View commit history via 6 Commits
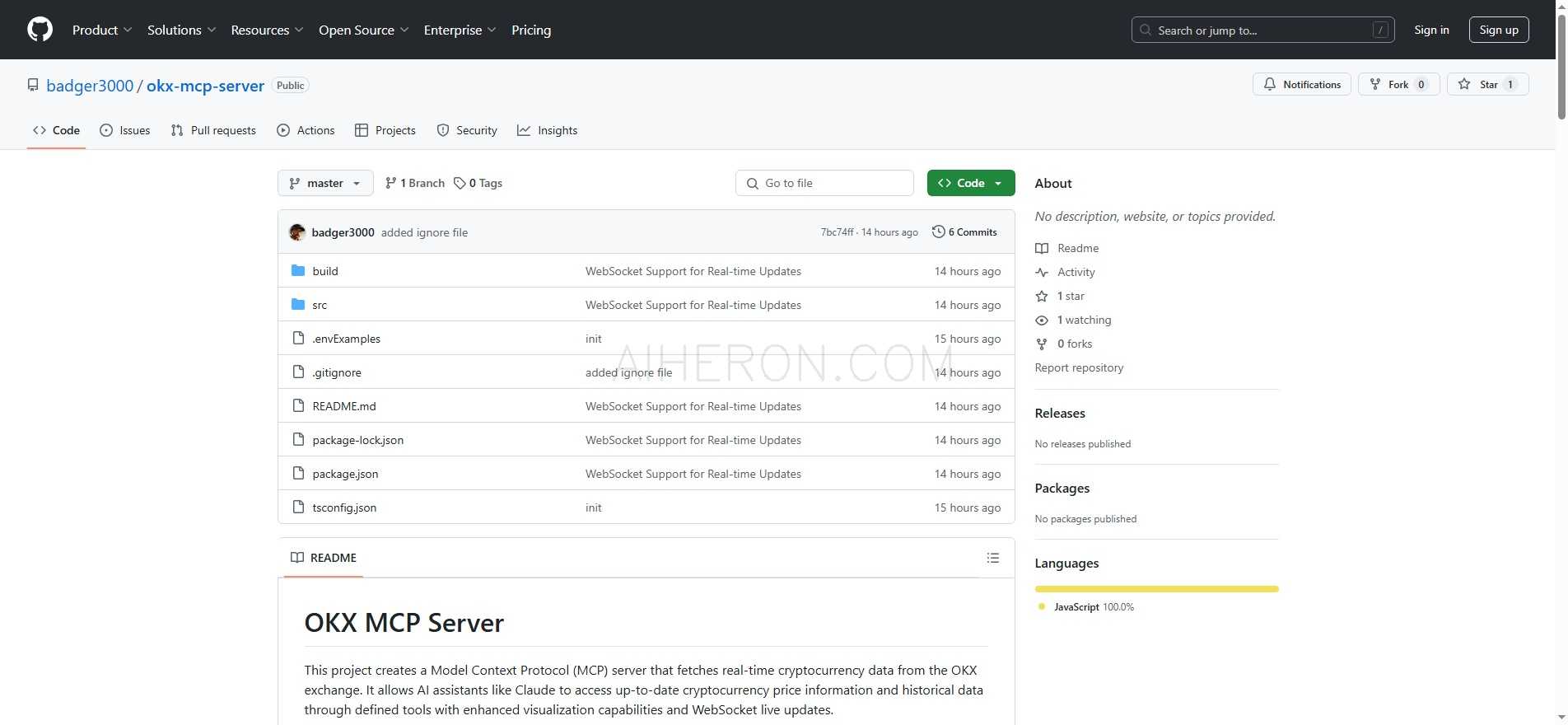 point(964,232)
